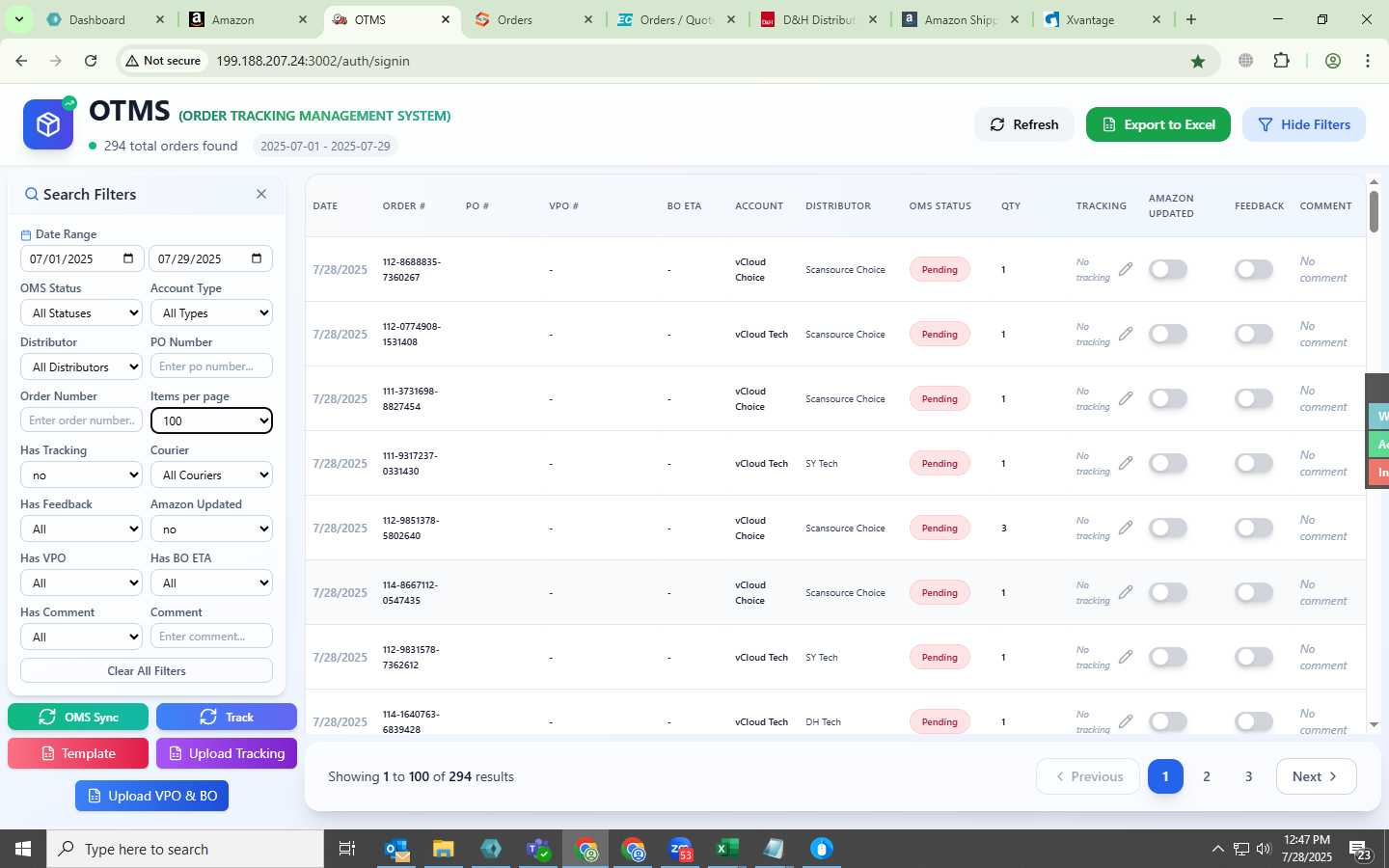
Task: Open a new browser tab
Action: click(x=1191, y=19)
